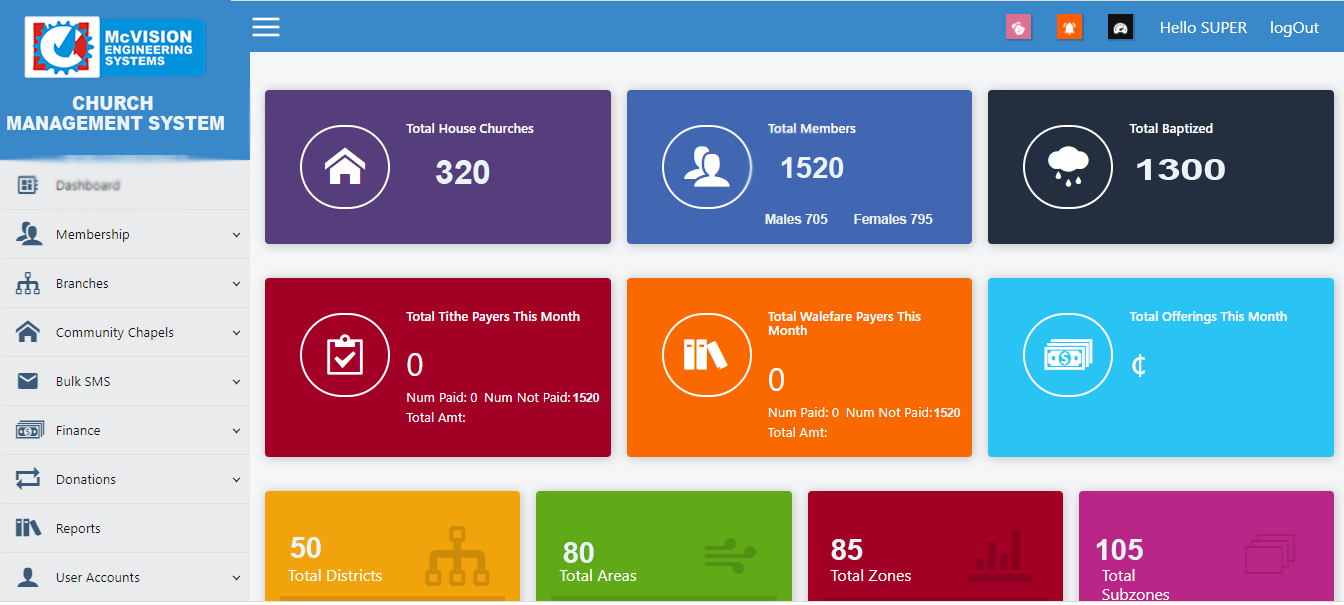Toggle the hamburger sidebar menu

266,27
